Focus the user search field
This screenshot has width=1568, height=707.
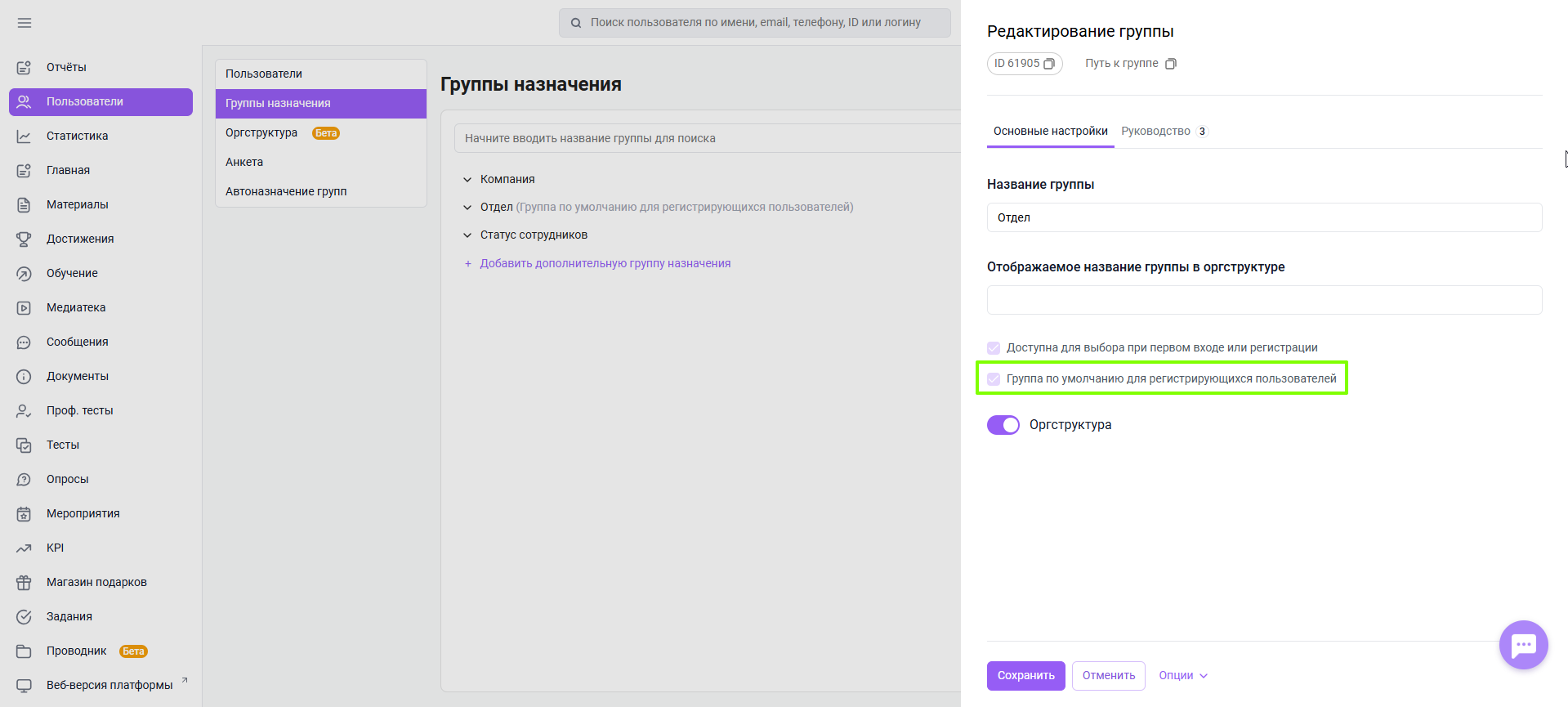pyautogui.click(x=755, y=23)
